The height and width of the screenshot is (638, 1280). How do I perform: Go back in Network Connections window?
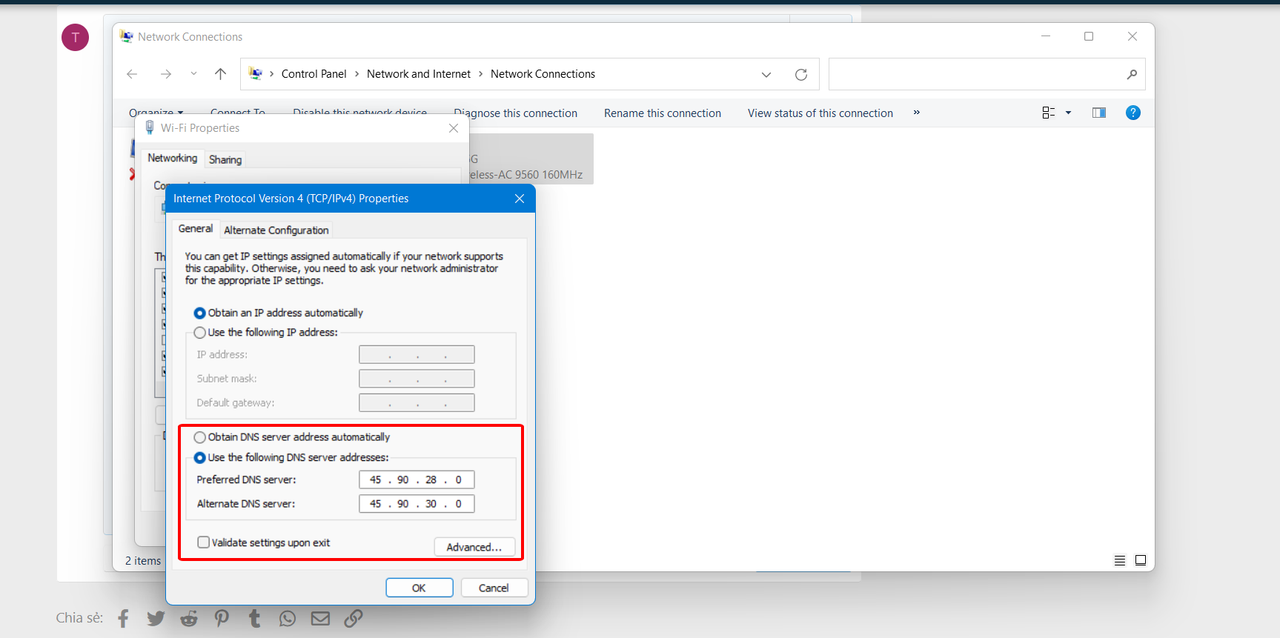point(132,74)
